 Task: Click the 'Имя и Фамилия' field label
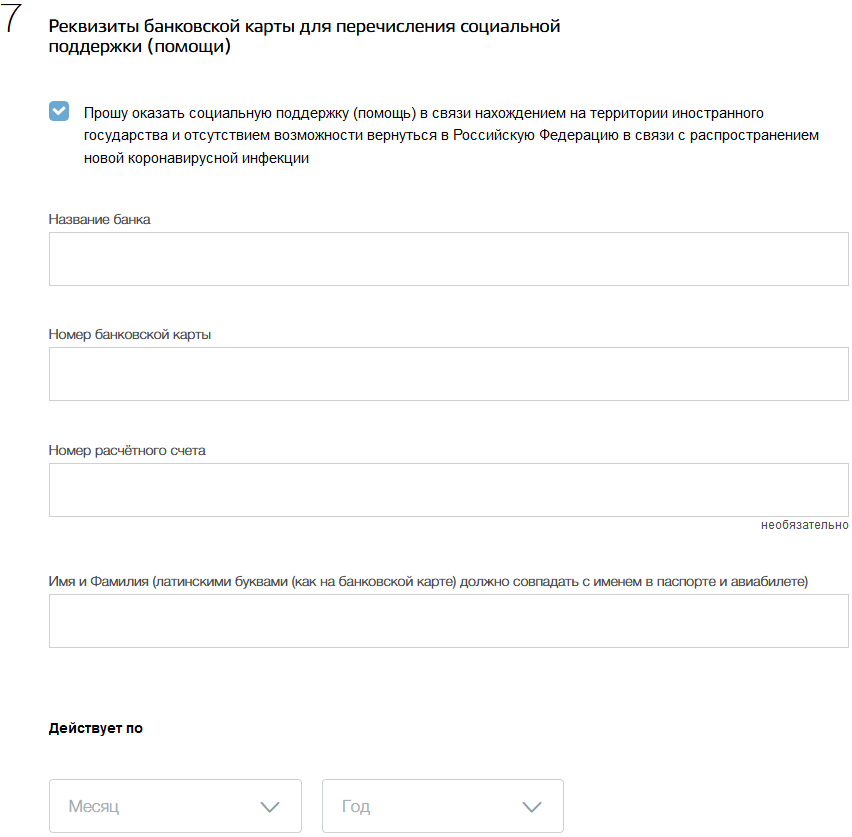tap(428, 582)
